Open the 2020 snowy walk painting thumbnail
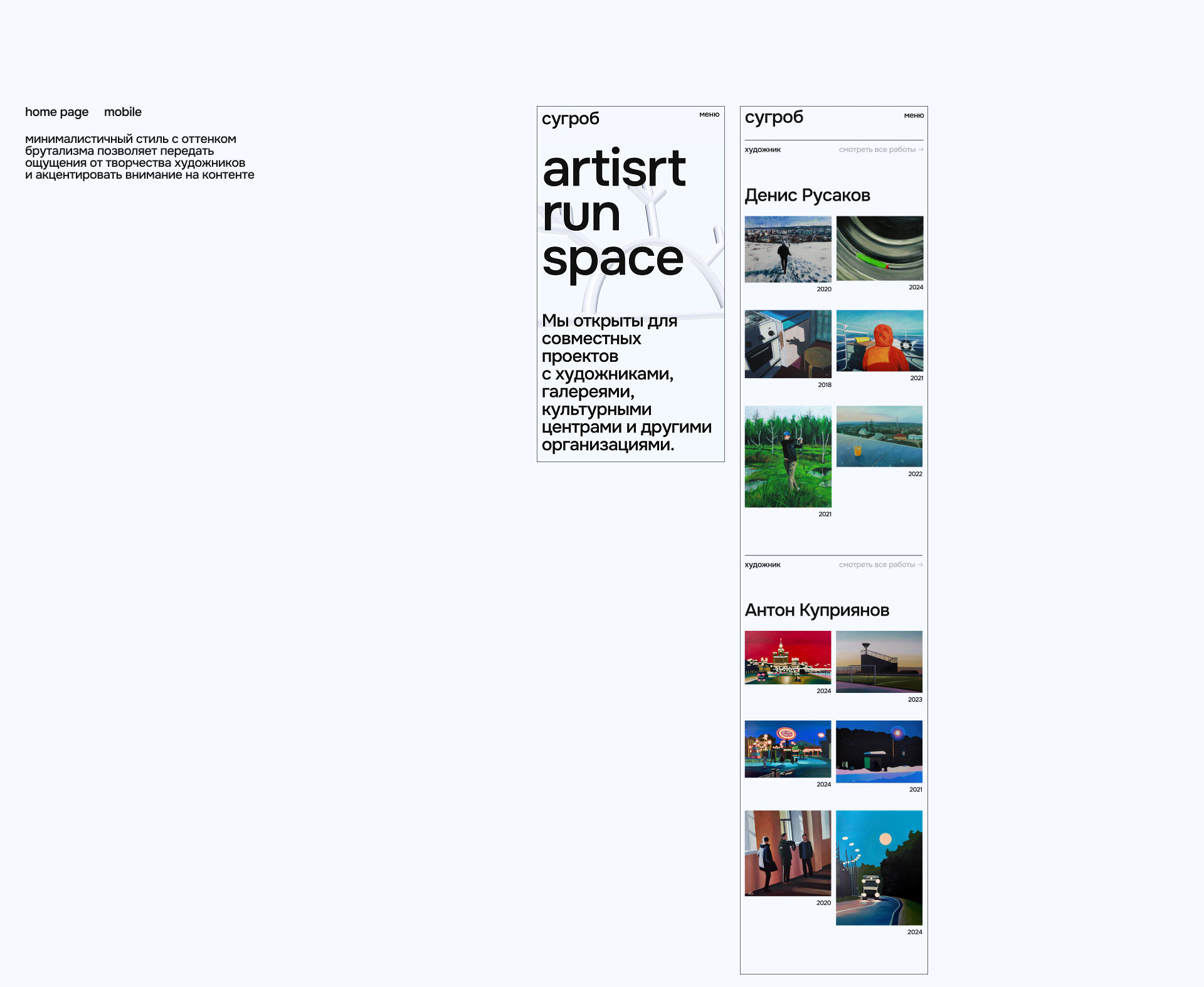Image resolution: width=1204 pixels, height=987 pixels. point(788,249)
